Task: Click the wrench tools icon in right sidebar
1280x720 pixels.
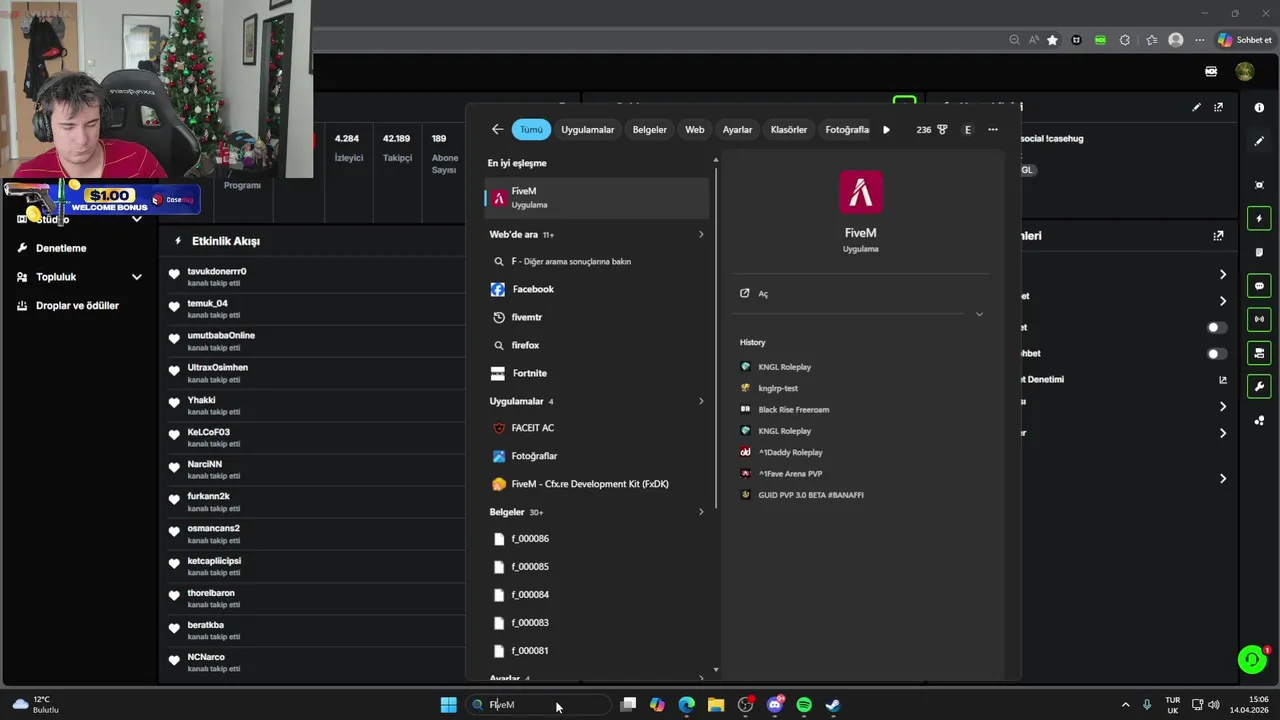Action: click(1259, 386)
